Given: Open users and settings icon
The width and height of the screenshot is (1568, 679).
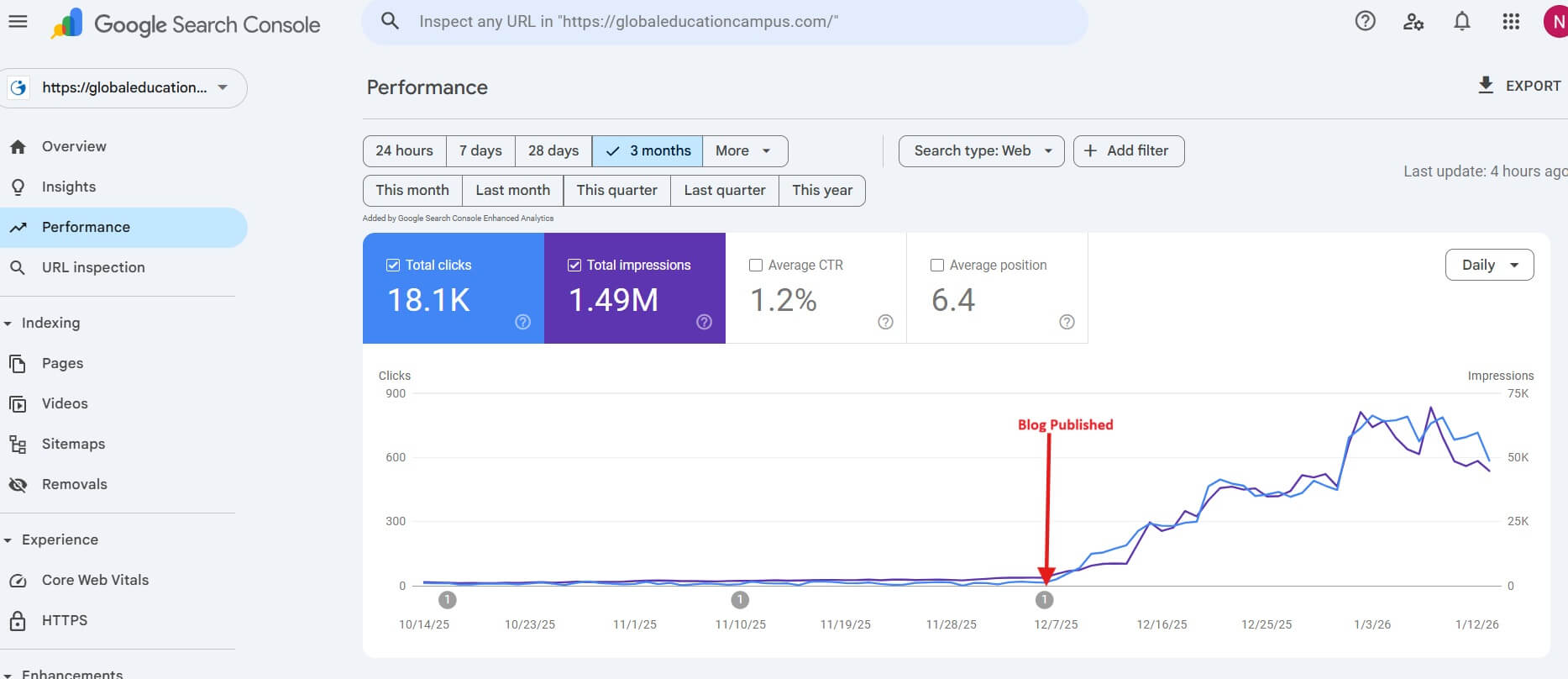Looking at the screenshot, I should tap(1413, 22).
